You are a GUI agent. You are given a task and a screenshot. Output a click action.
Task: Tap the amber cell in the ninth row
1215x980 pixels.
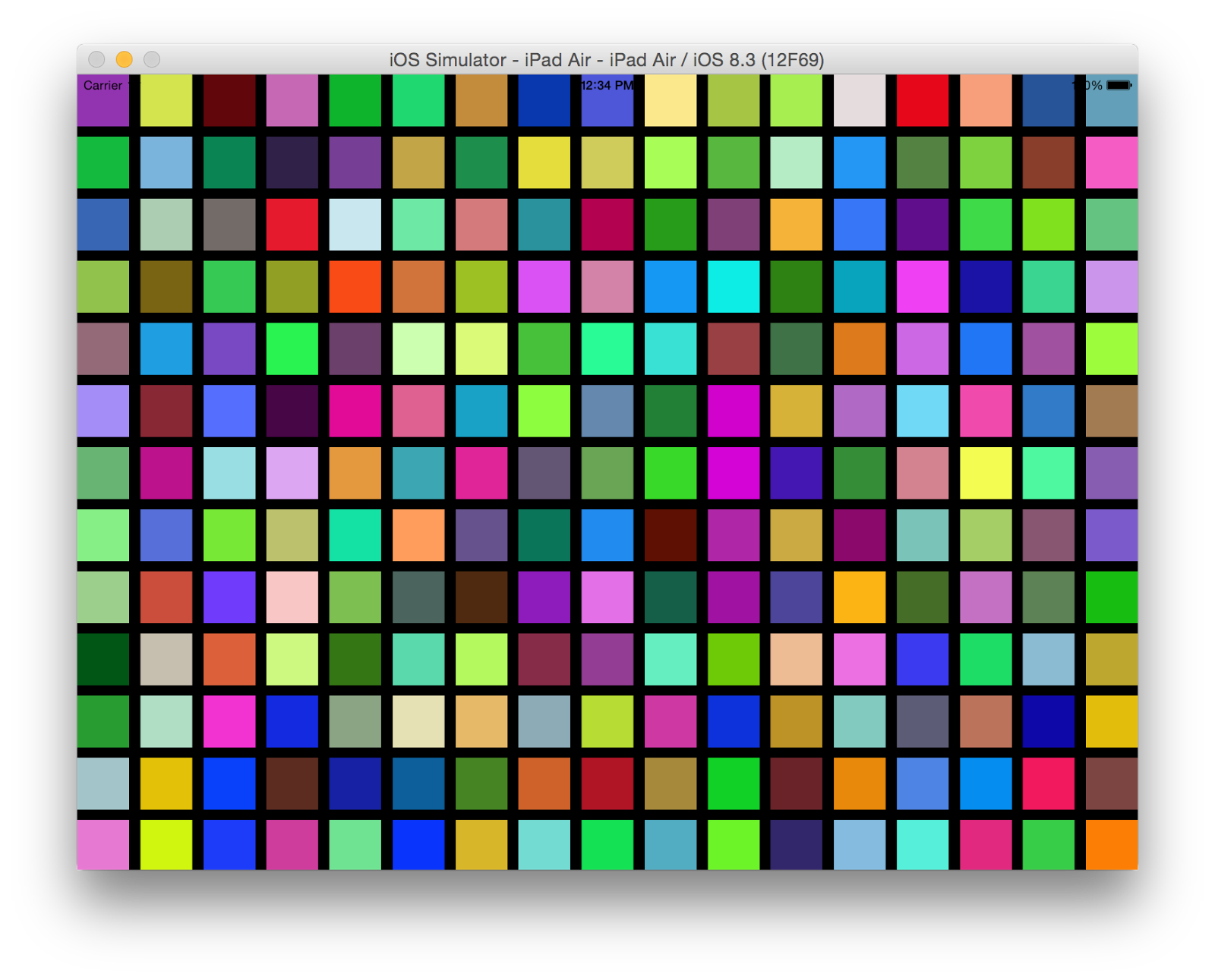click(860, 597)
